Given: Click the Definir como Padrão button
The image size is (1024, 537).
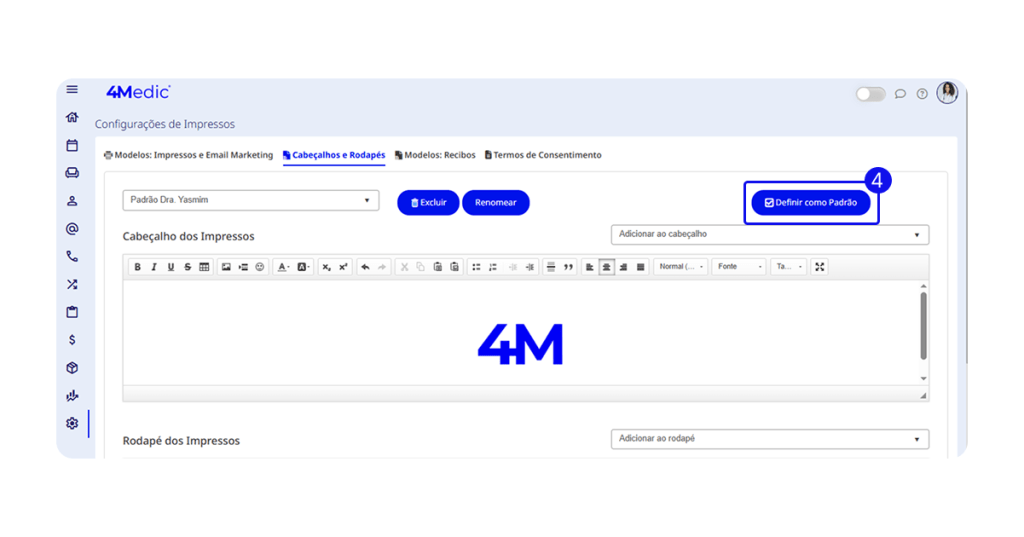Looking at the screenshot, I should click(811, 203).
